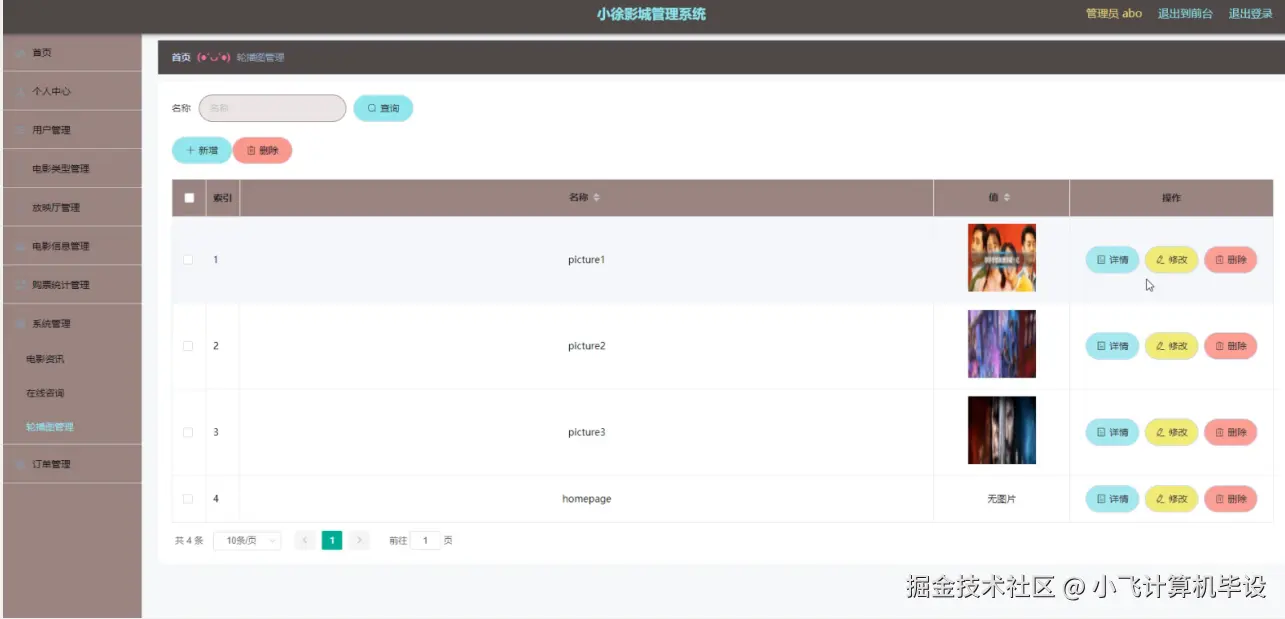Click the 详情 icon for picture3 row
1285x619 pixels.
pyautogui.click(x=1102, y=432)
